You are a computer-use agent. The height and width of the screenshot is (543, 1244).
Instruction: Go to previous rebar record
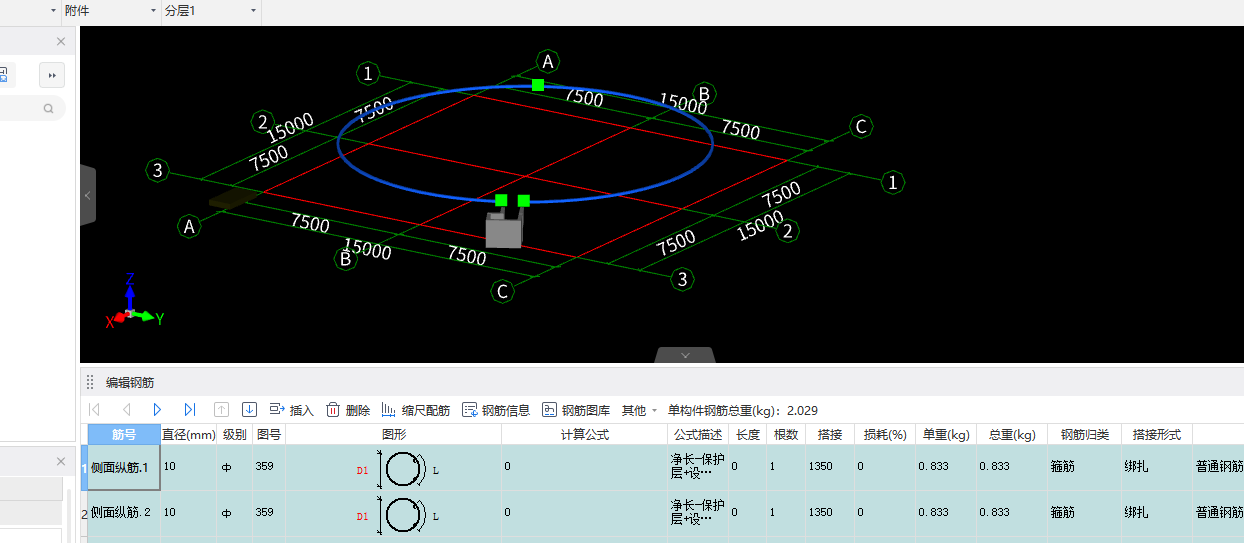click(x=126, y=410)
